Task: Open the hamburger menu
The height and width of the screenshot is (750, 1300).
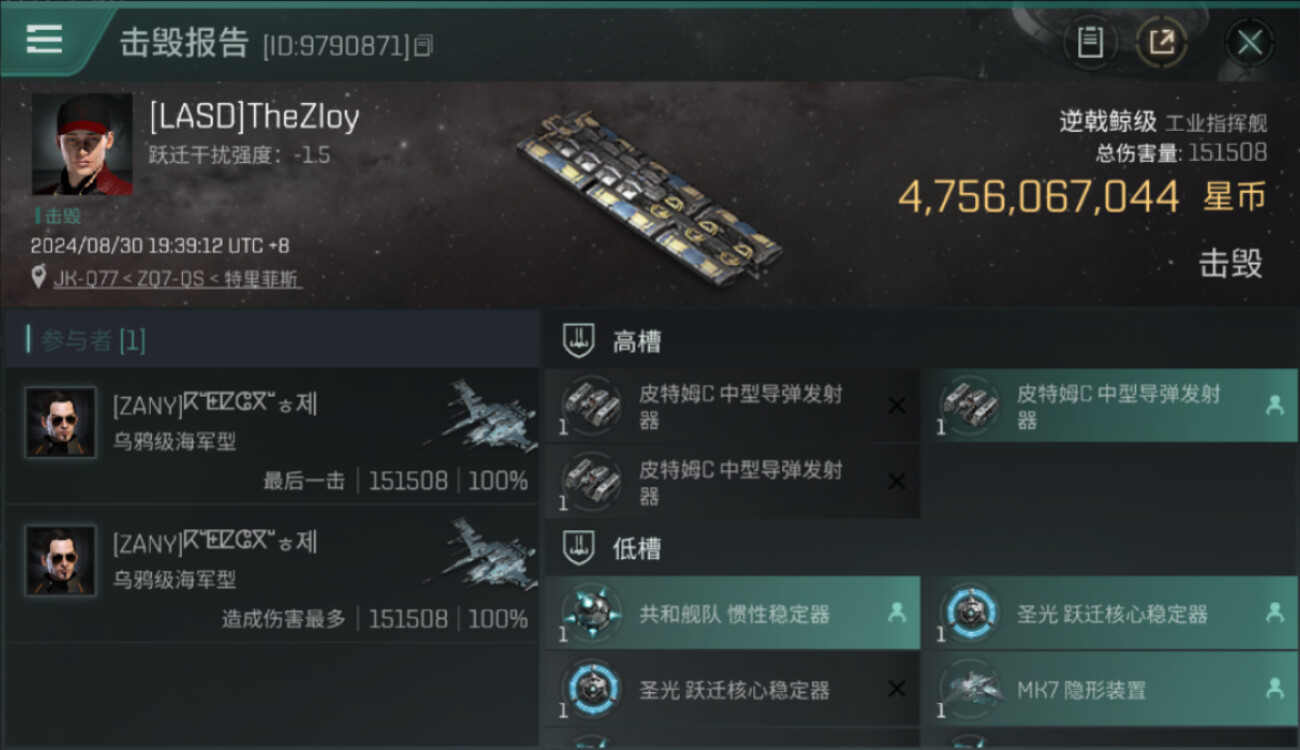Action: point(44,38)
